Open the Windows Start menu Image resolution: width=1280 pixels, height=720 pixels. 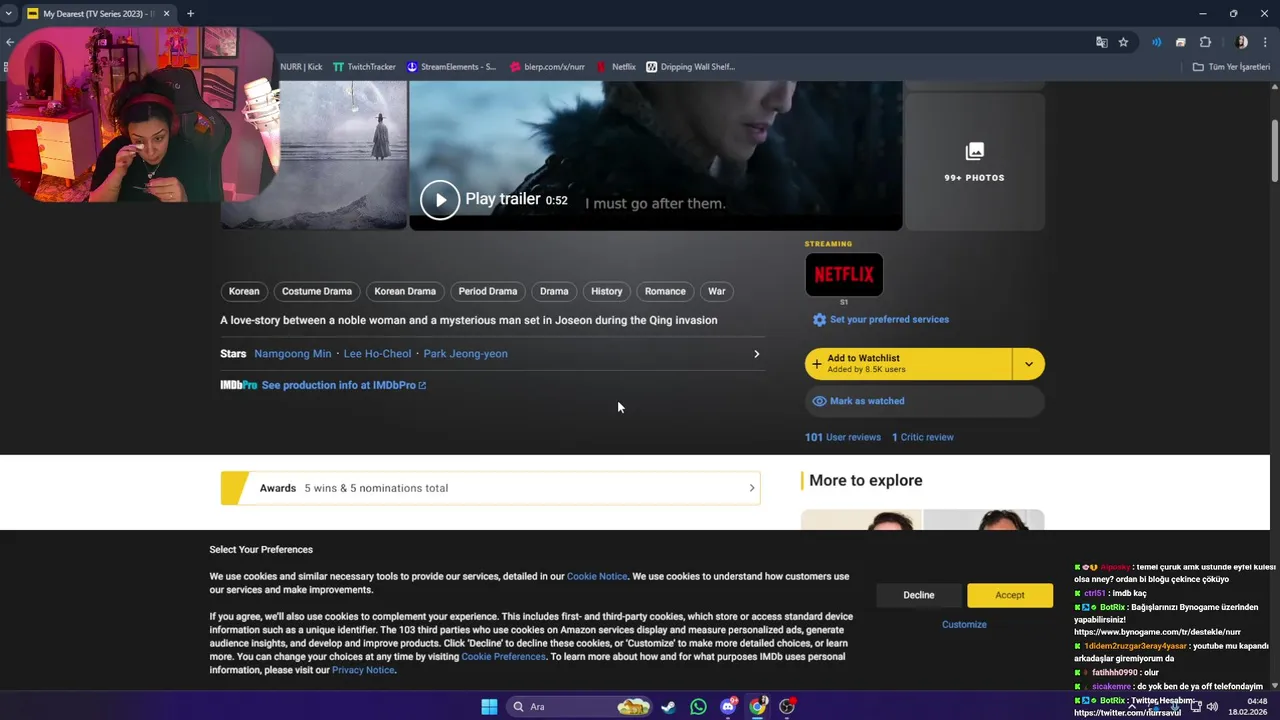489,707
